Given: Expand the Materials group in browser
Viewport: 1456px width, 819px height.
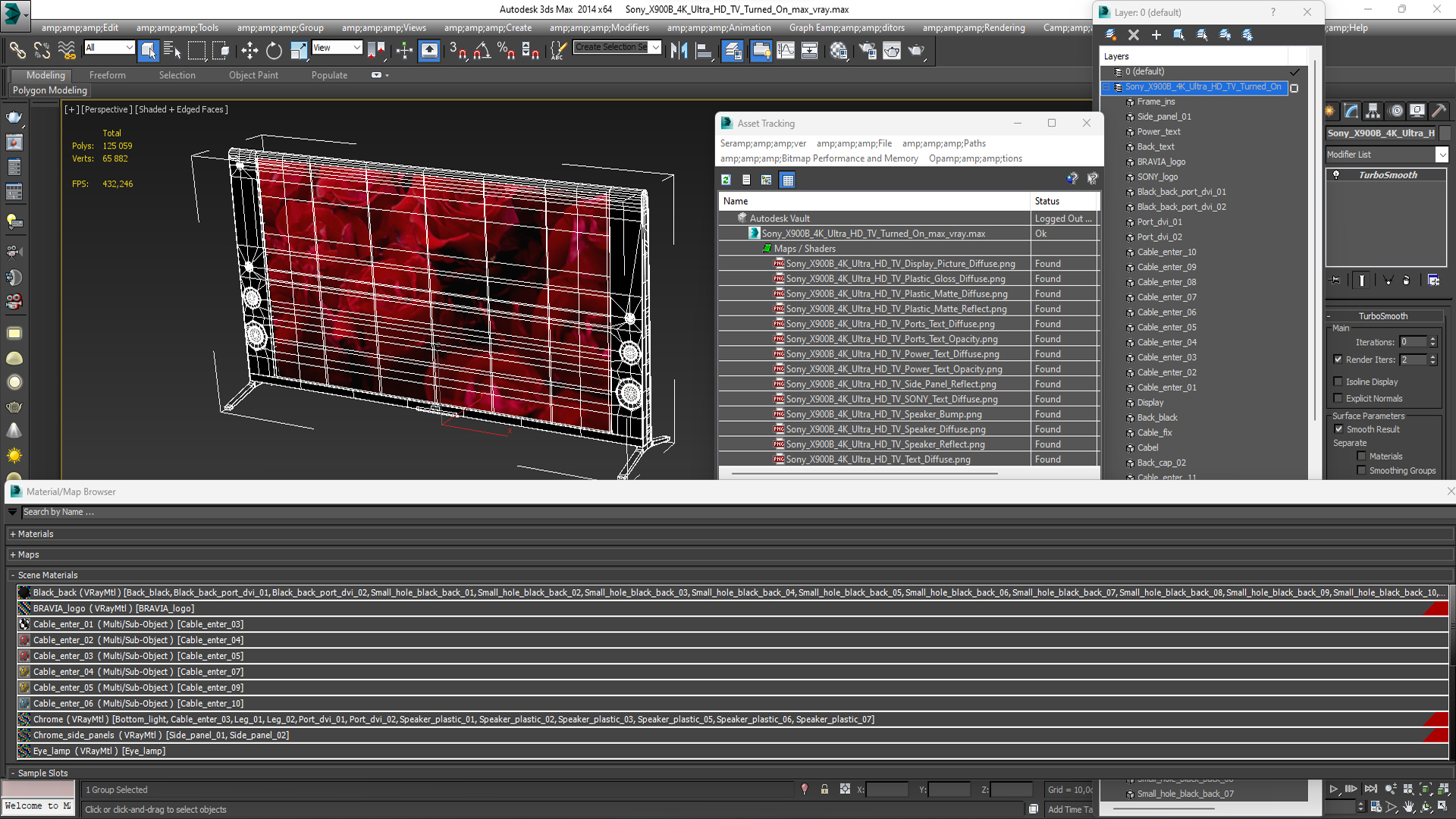Looking at the screenshot, I should 13,534.
